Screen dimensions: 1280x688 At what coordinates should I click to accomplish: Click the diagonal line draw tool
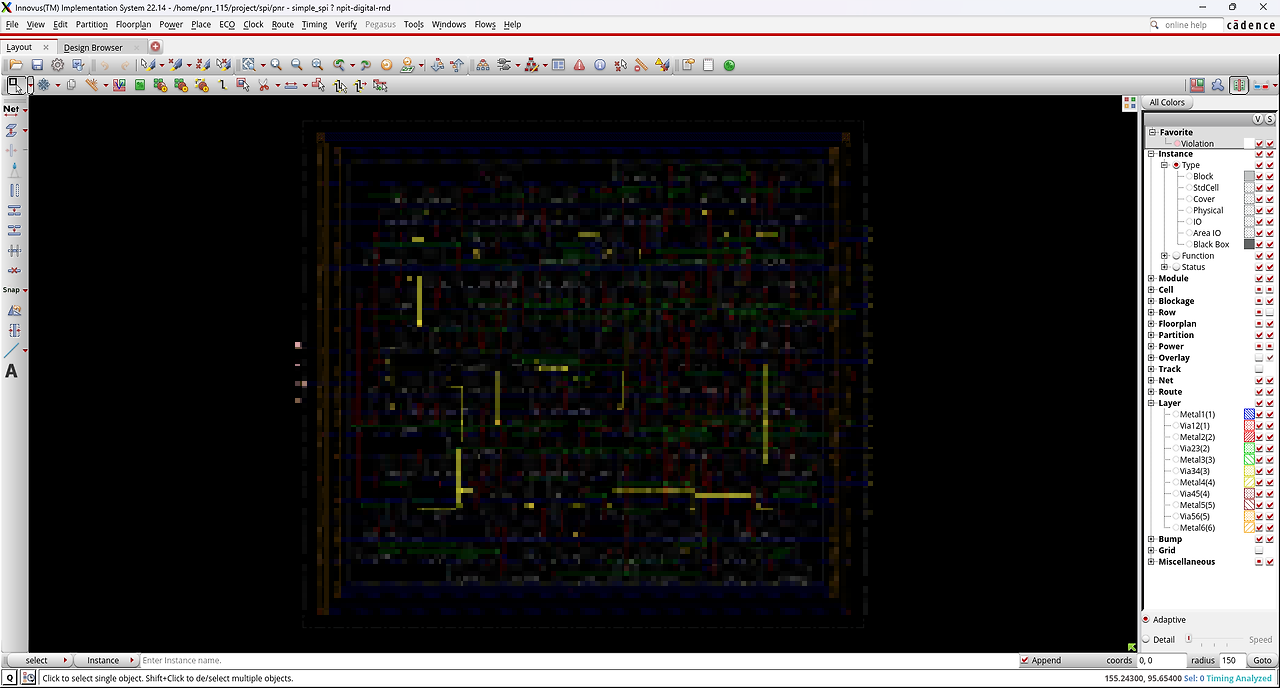pyautogui.click(x=12, y=350)
